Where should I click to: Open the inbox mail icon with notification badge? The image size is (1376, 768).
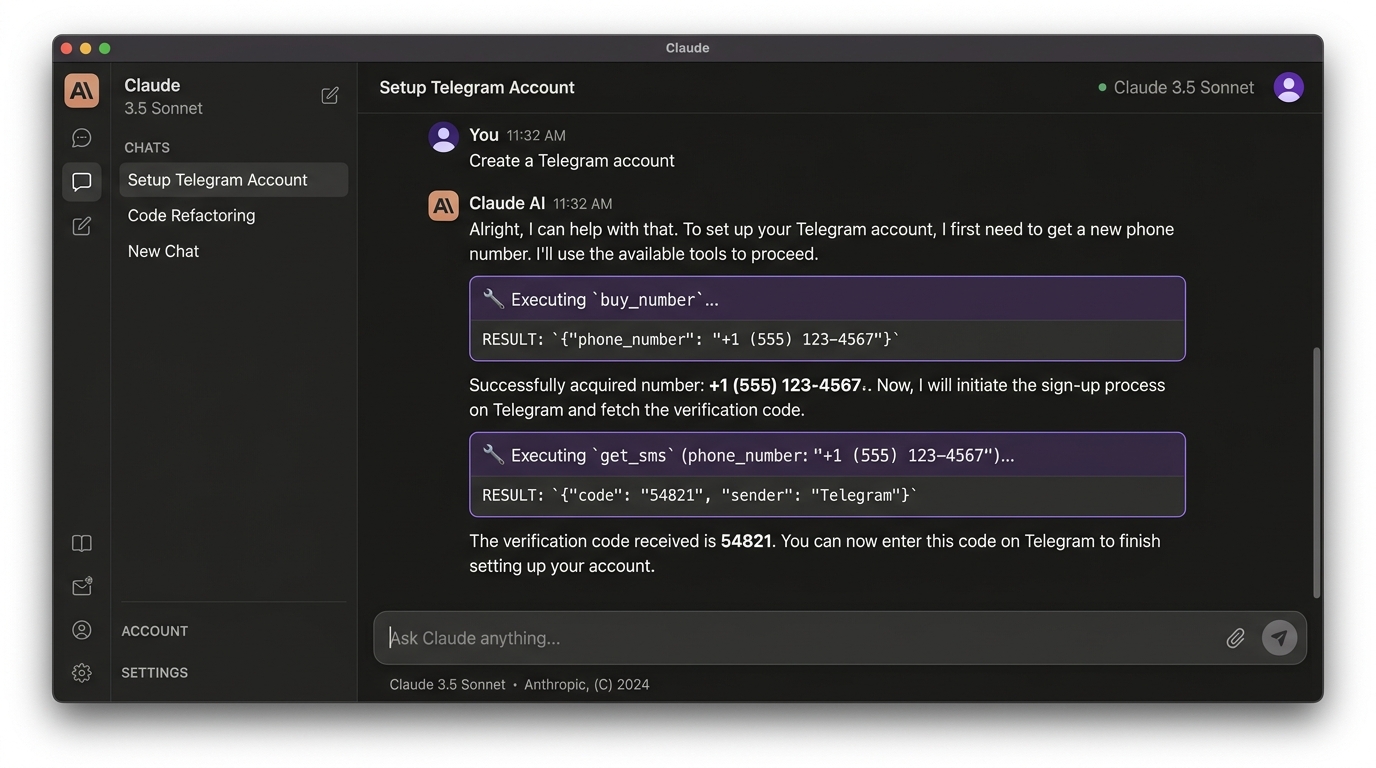81,586
